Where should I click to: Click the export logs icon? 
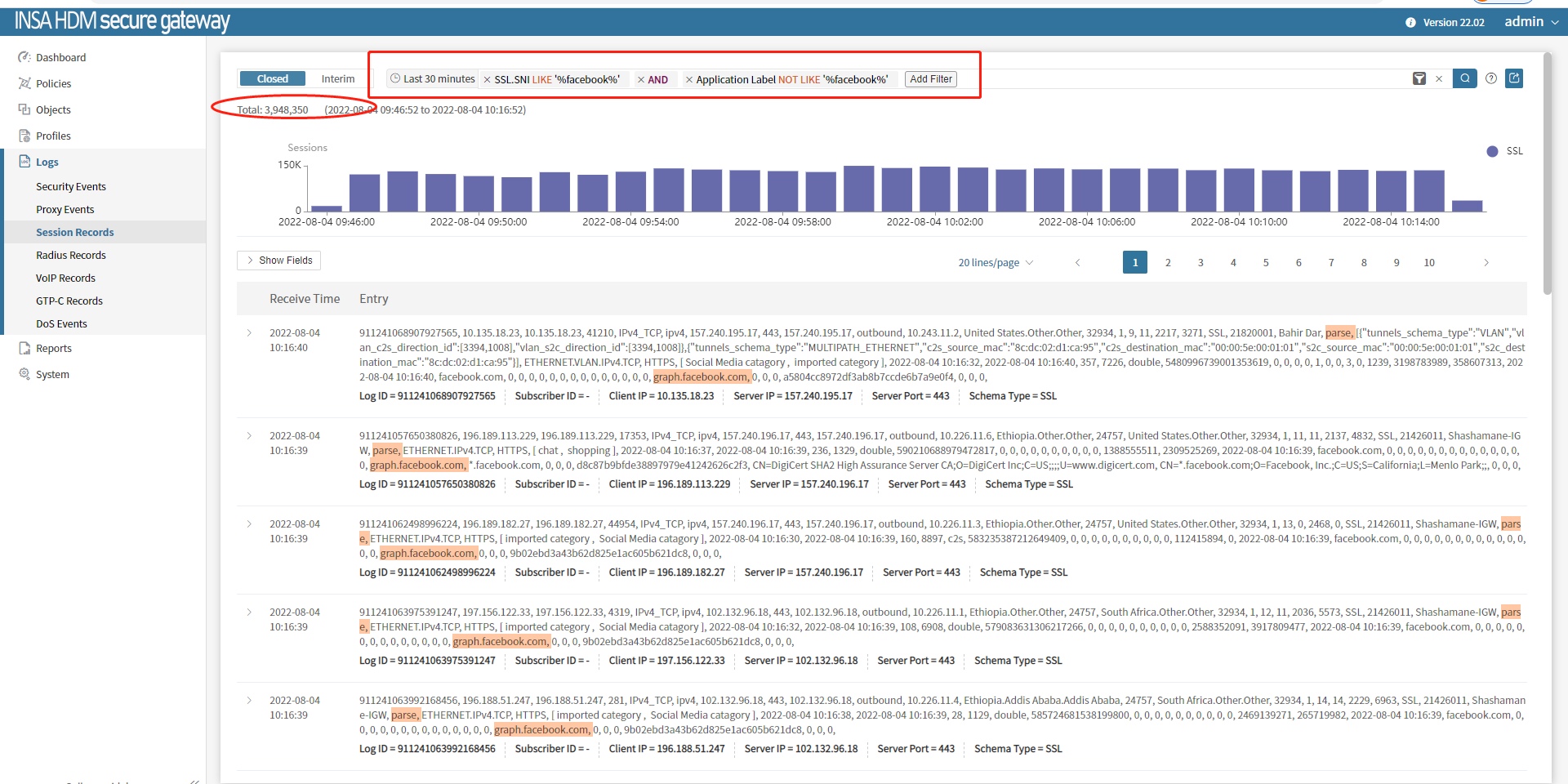(1514, 78)
